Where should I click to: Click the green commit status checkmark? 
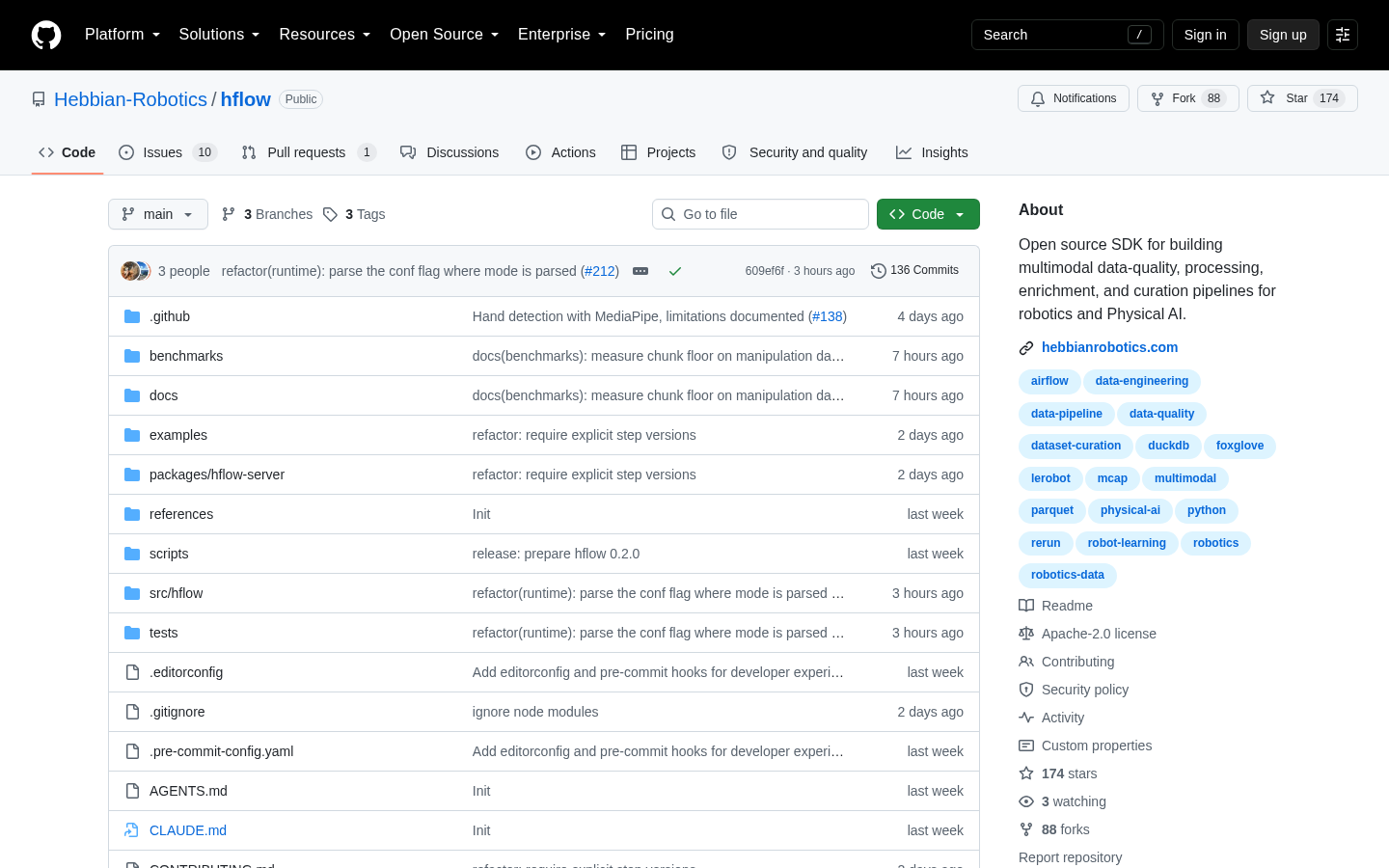click(x=675, y=271)
